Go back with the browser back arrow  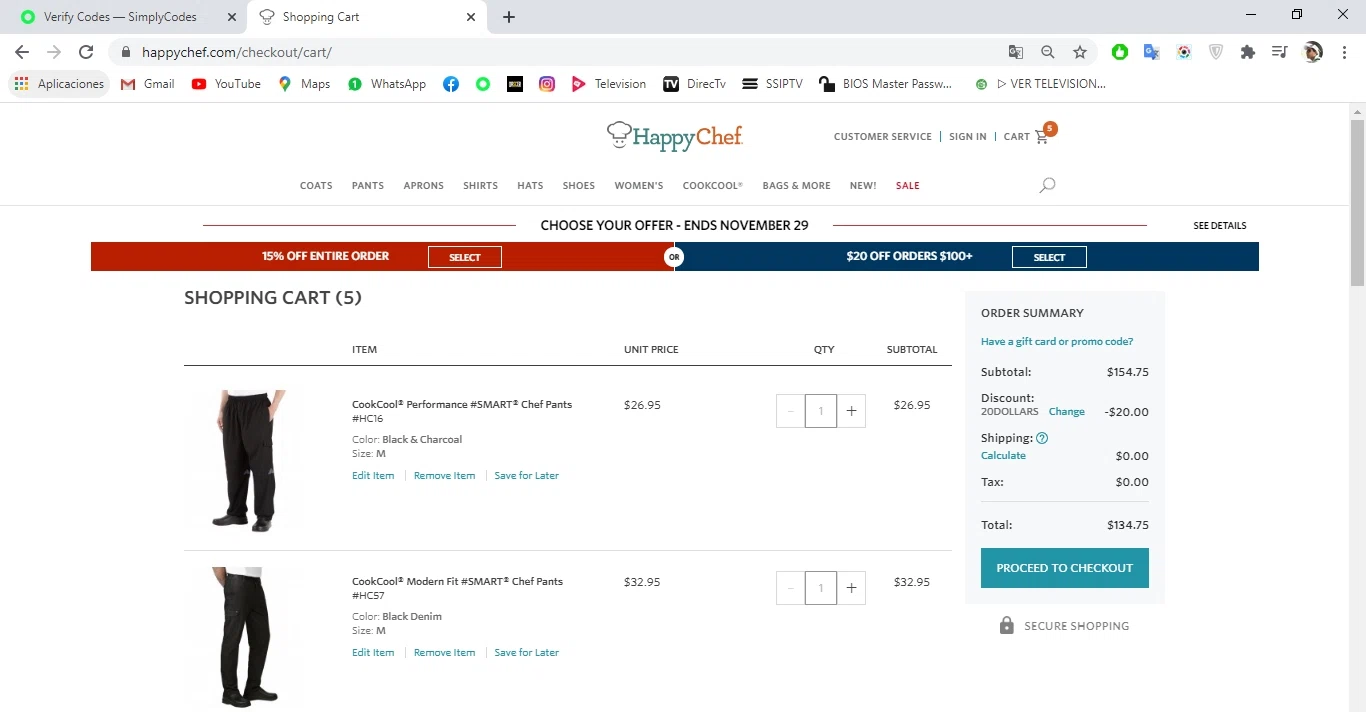coord(22,52)
